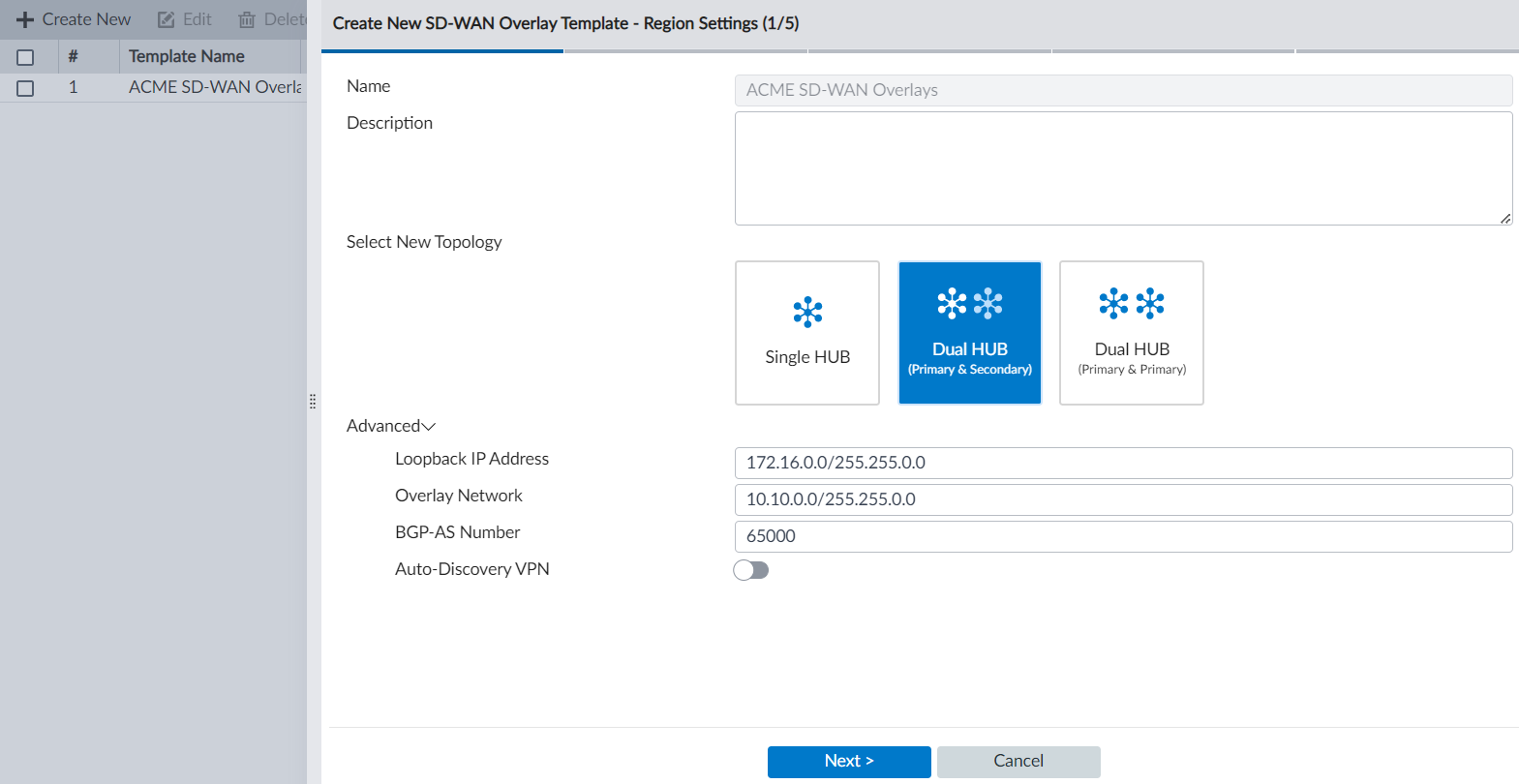
Task: Click the Loopback IP Address field
Action: [x=1123, y=463]
